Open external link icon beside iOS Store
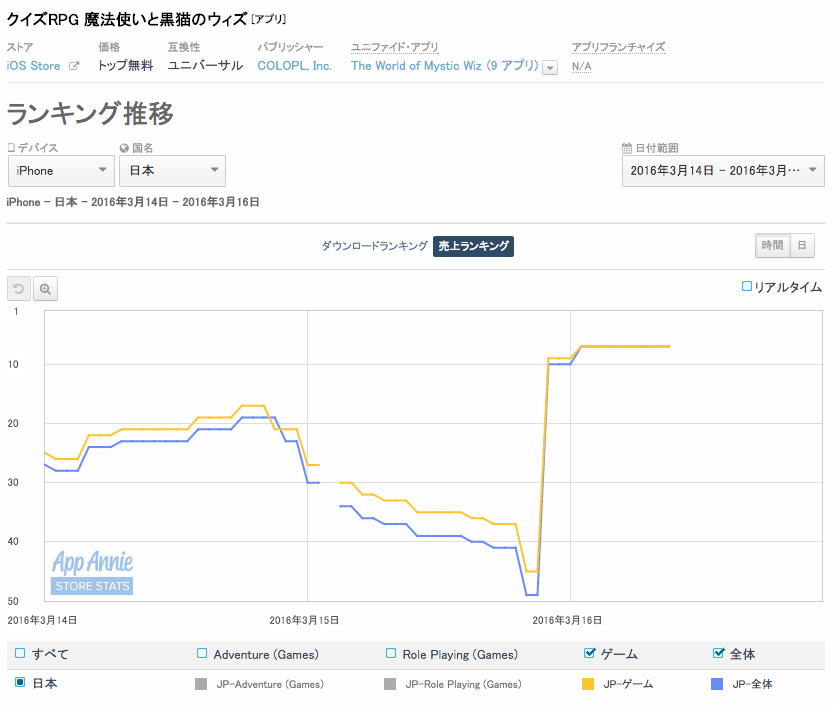 point(73,66)
